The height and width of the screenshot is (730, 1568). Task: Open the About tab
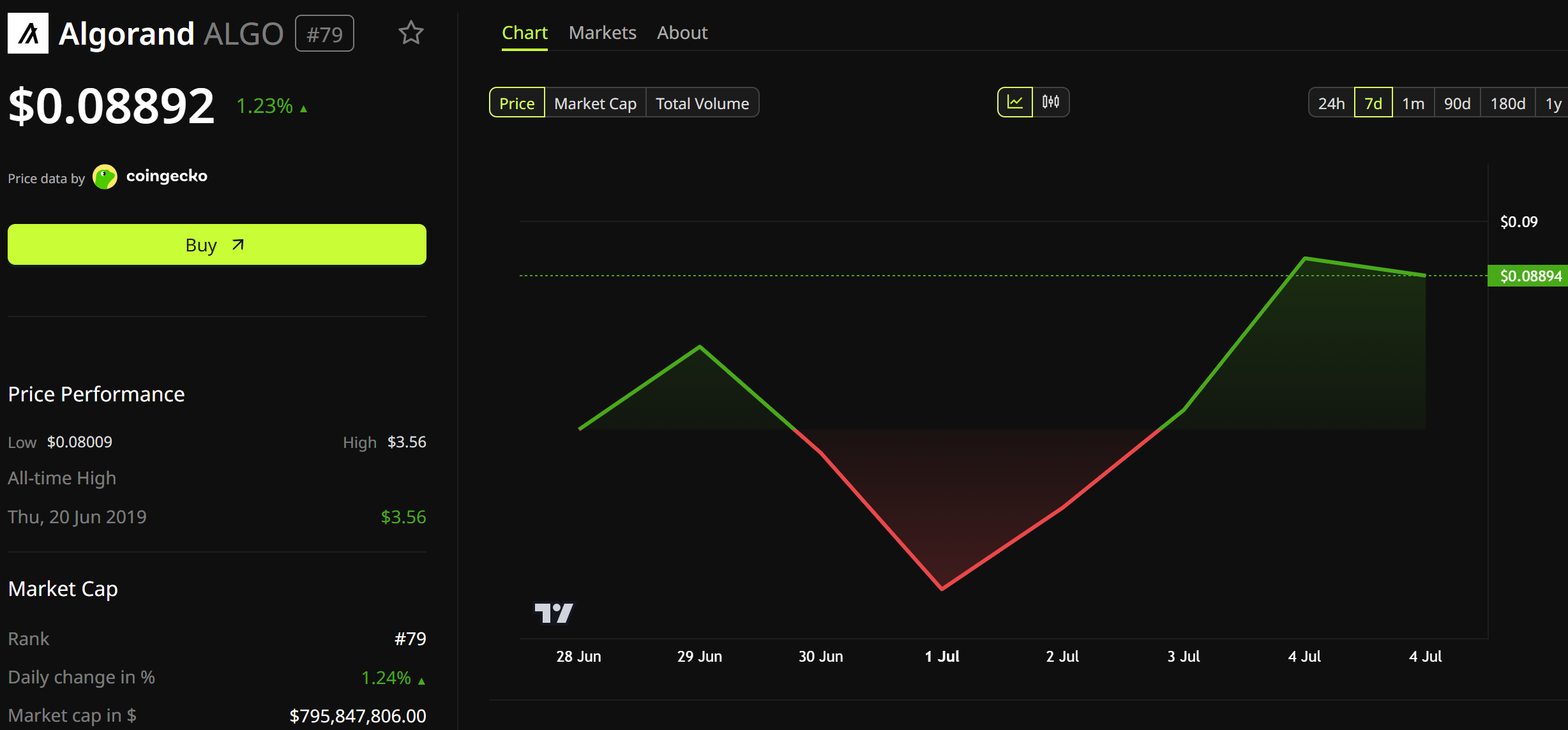click(682, 33)
